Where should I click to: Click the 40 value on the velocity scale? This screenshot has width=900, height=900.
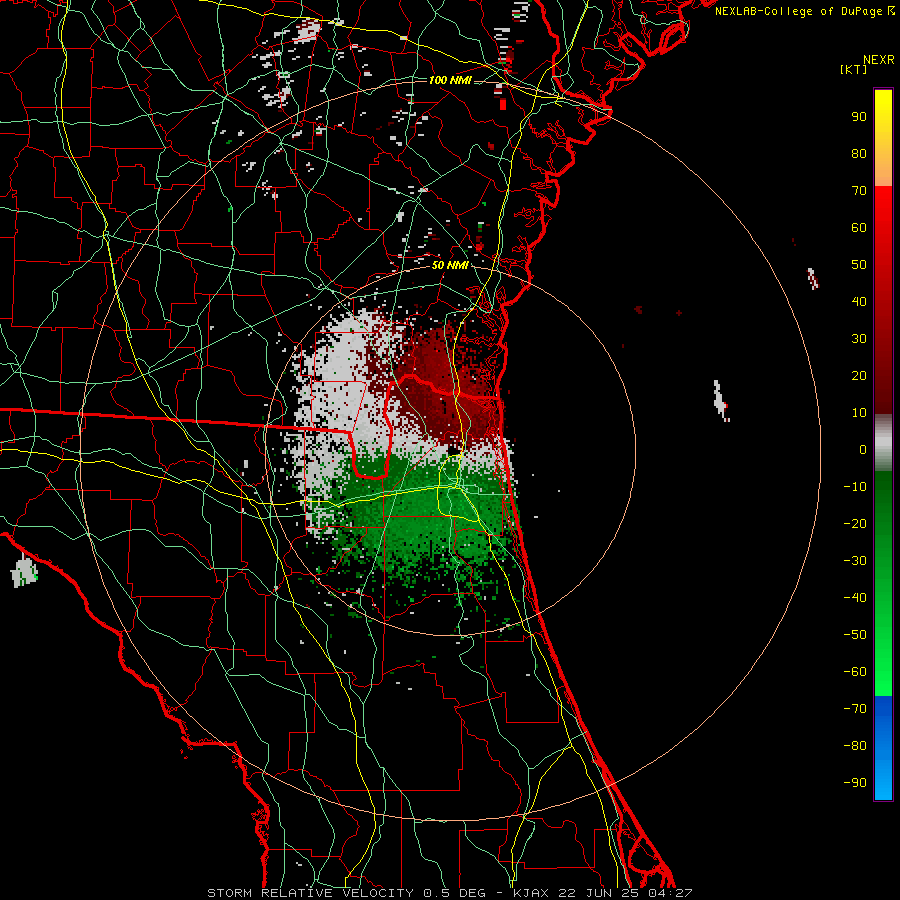point(859,301)
